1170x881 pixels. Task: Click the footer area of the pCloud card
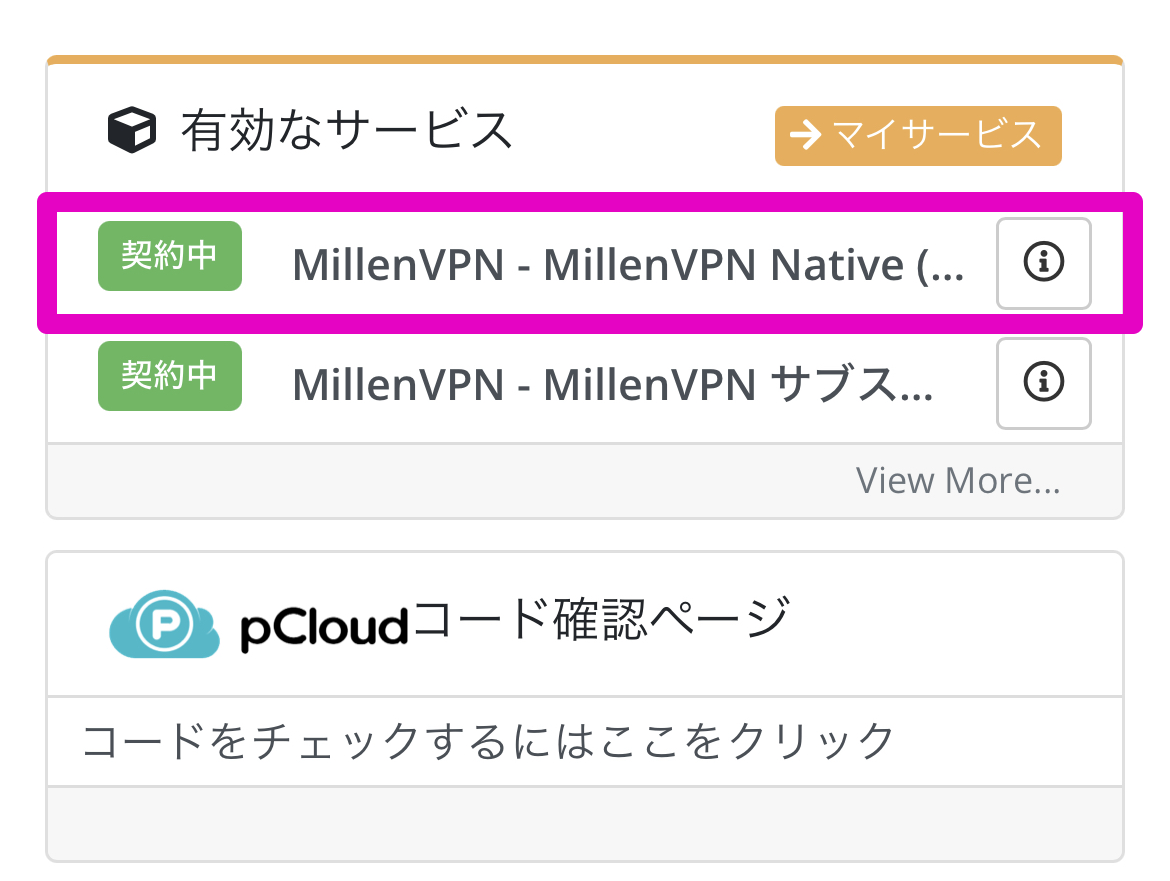(585, 822)
